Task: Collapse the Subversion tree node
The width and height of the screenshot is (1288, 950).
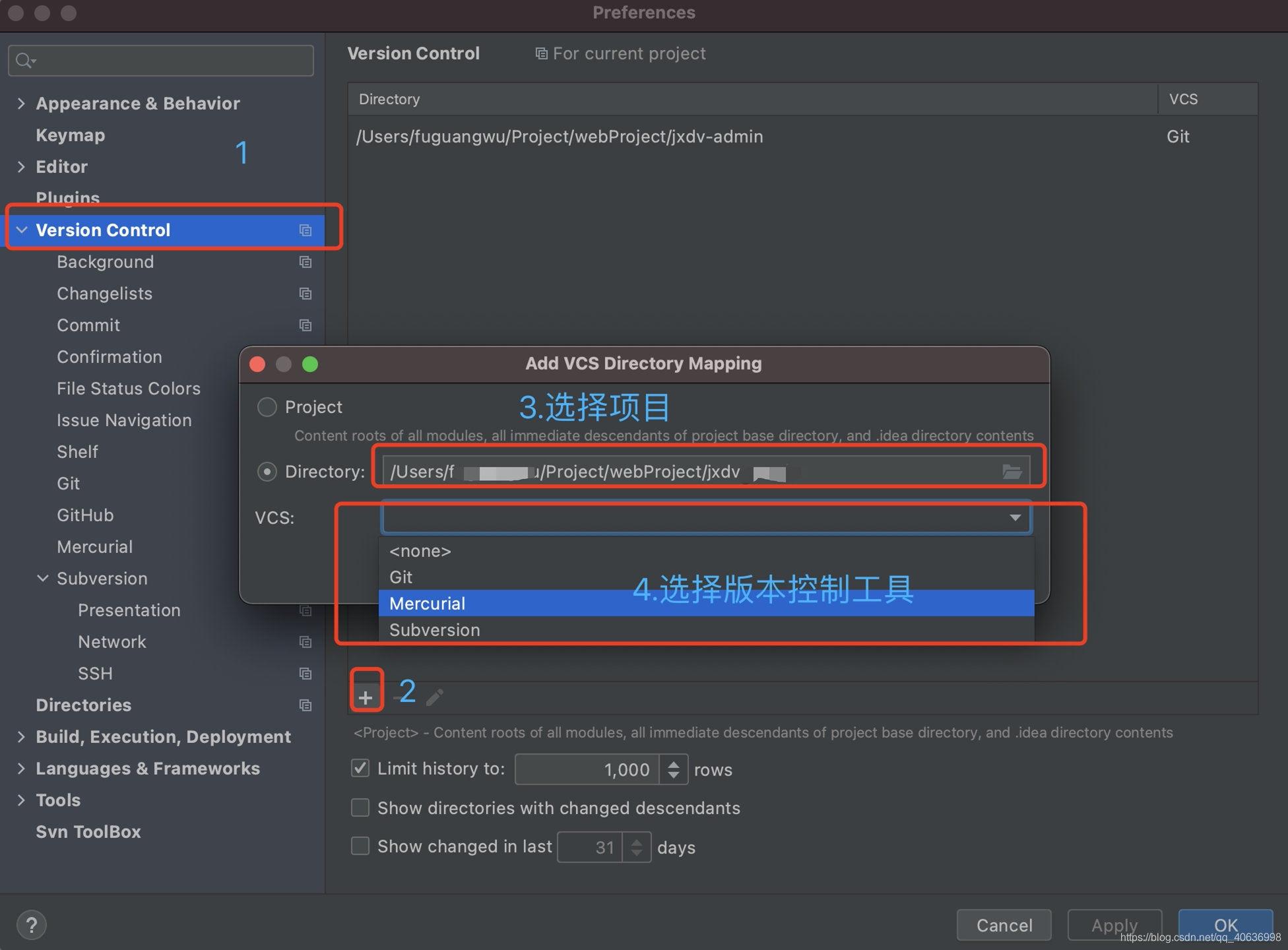Action: pos(43,579)
